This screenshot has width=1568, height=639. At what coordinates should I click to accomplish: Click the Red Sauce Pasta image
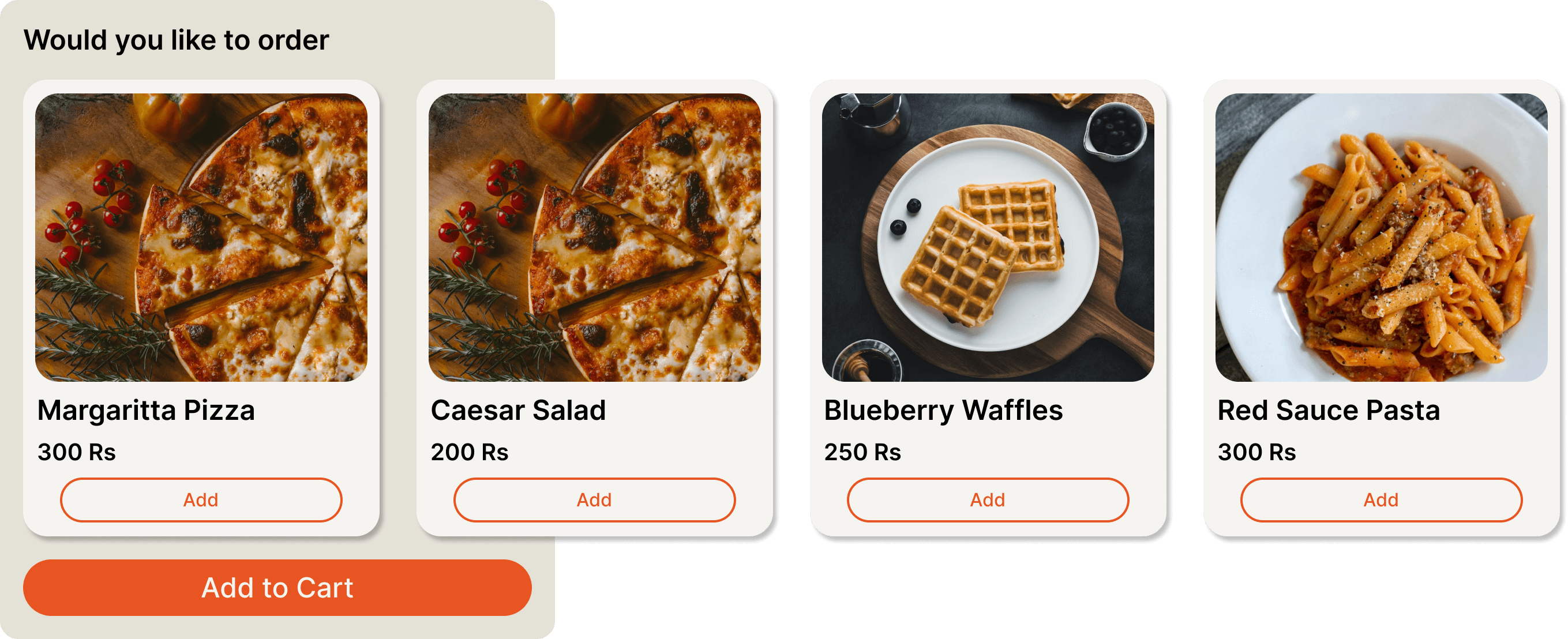tap(1381, 238)
